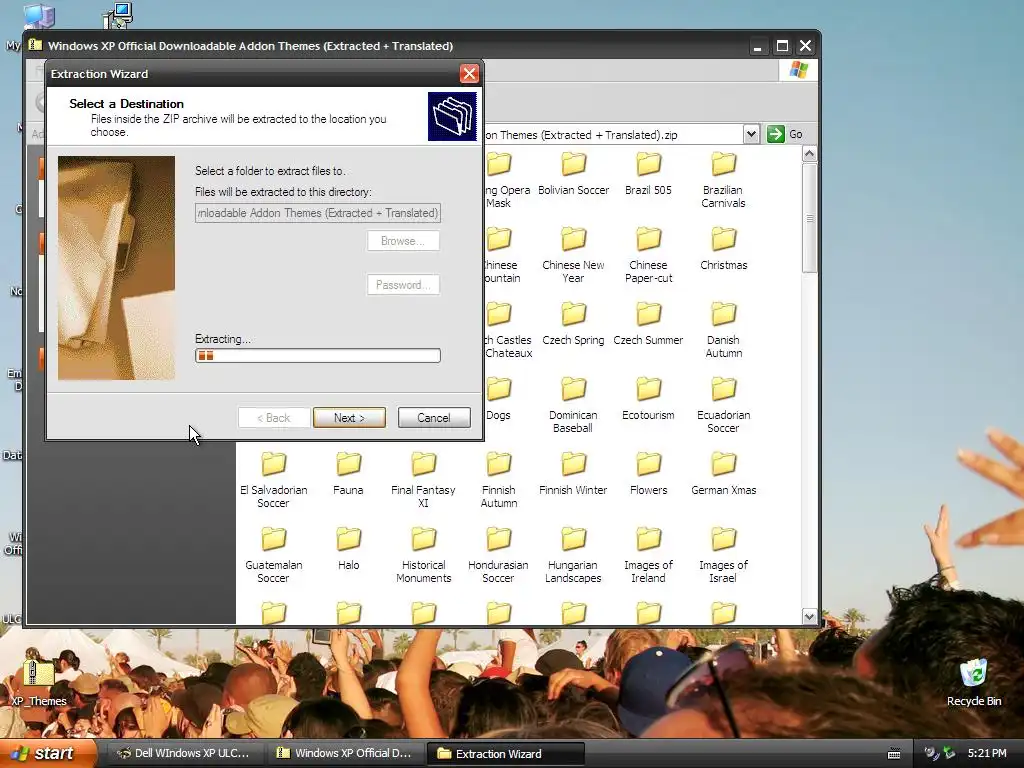The height and width of the screenshot is (768, 1024).
Task: Open the Ecotourism folder
Action: coord(648,399)
